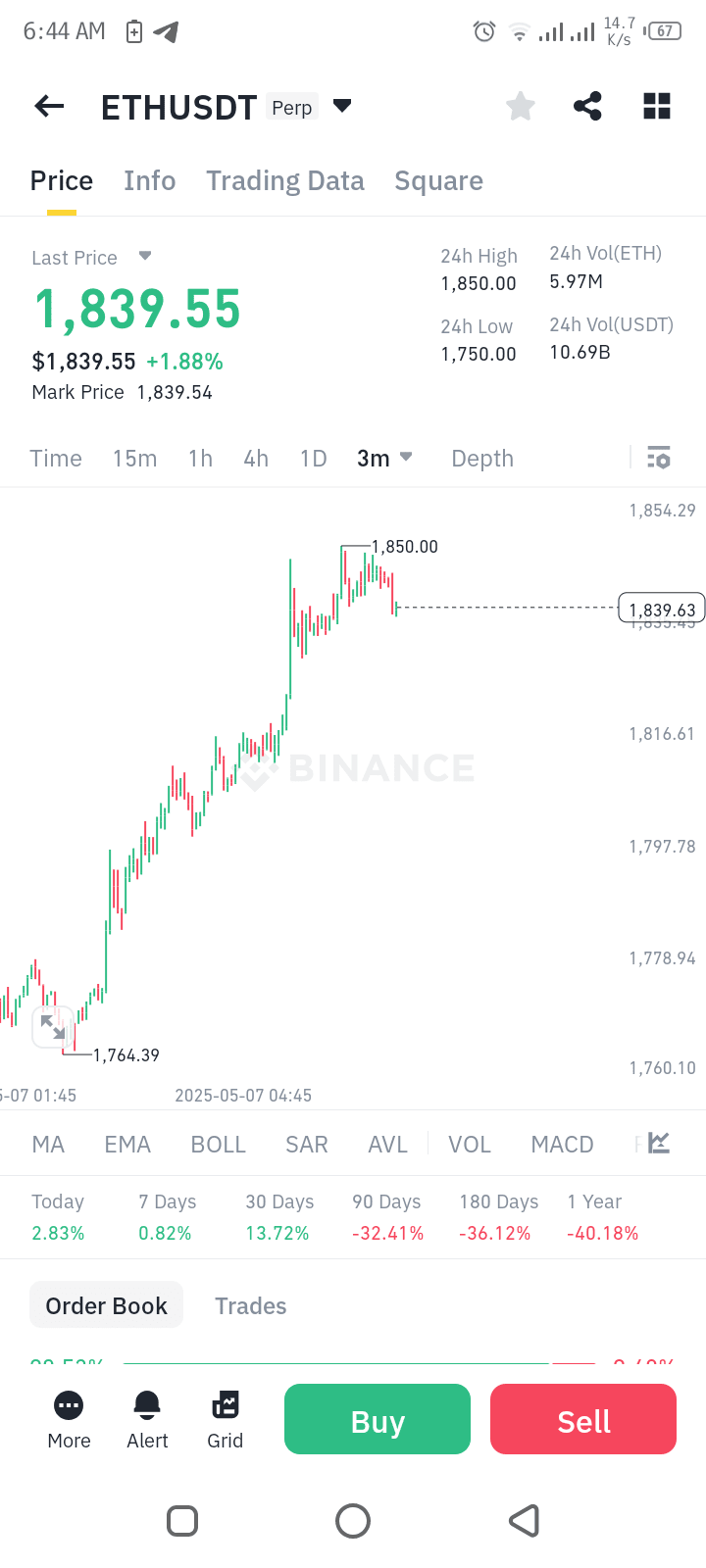Switch to the Trading Data tab
Image resolution: width=706 pixels, height=1568 pixels.
(285, 181)
